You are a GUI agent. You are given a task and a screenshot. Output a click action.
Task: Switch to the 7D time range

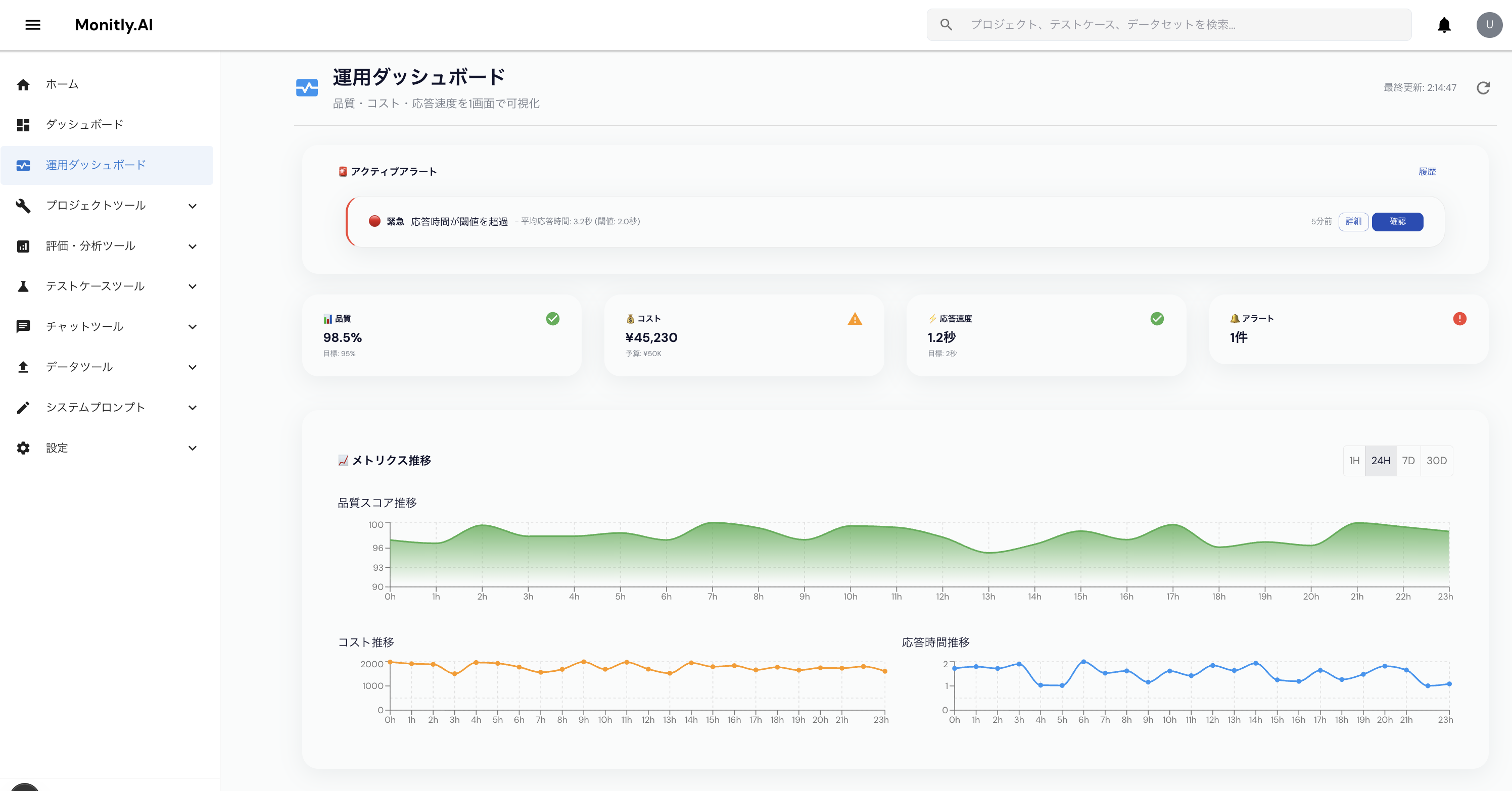(x=1410, y=461)
